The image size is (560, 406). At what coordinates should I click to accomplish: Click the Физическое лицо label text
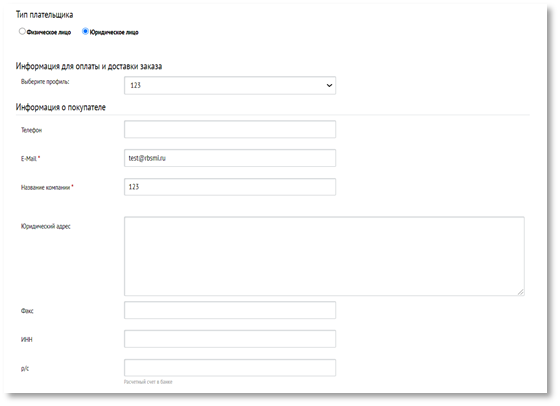click(49, 32)
